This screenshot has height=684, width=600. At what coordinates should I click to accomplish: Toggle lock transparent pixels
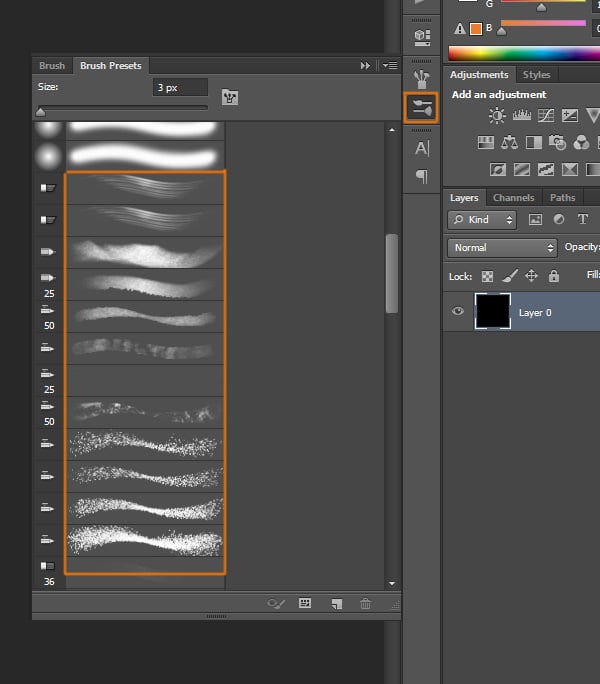coord(487,276)
